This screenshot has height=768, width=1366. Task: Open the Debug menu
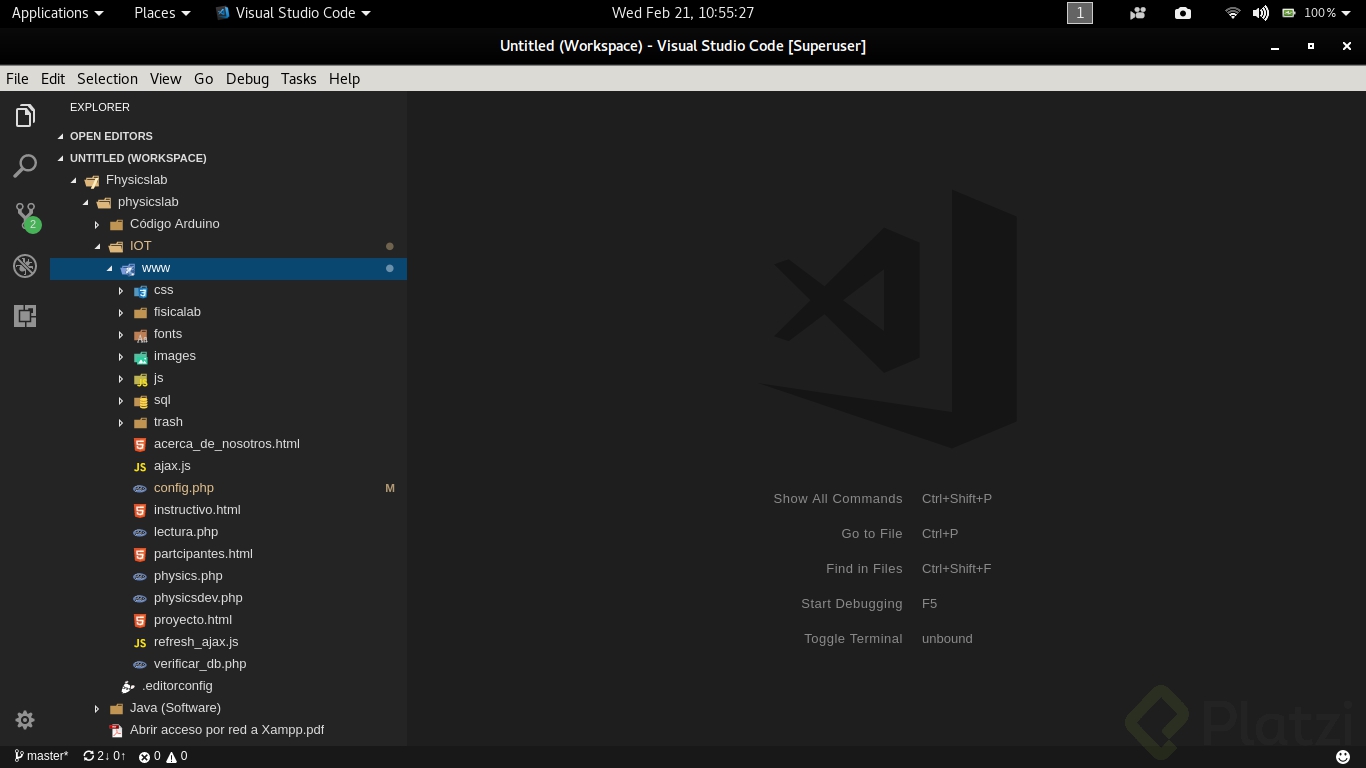click(x=247, y=79)
